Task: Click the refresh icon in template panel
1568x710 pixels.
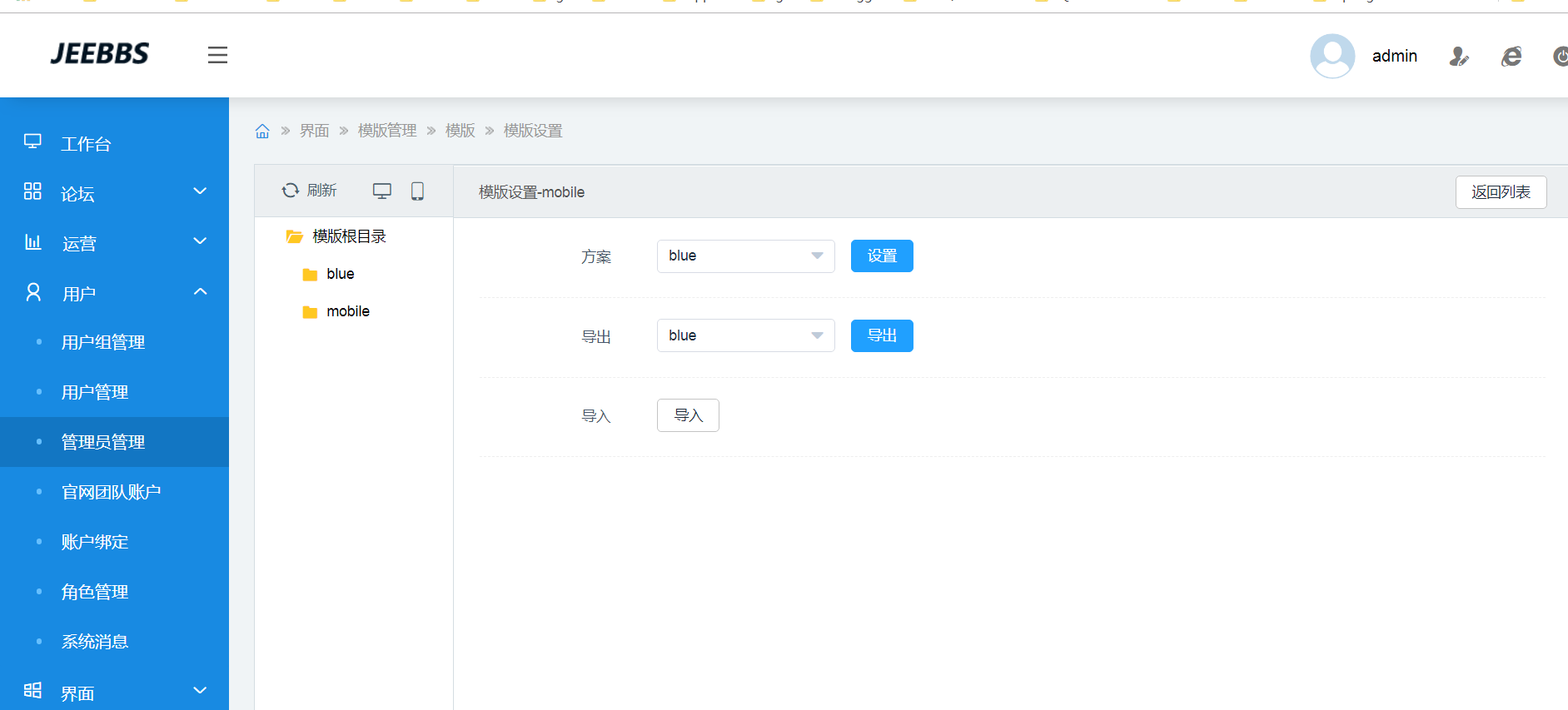Action: (291, 191)
